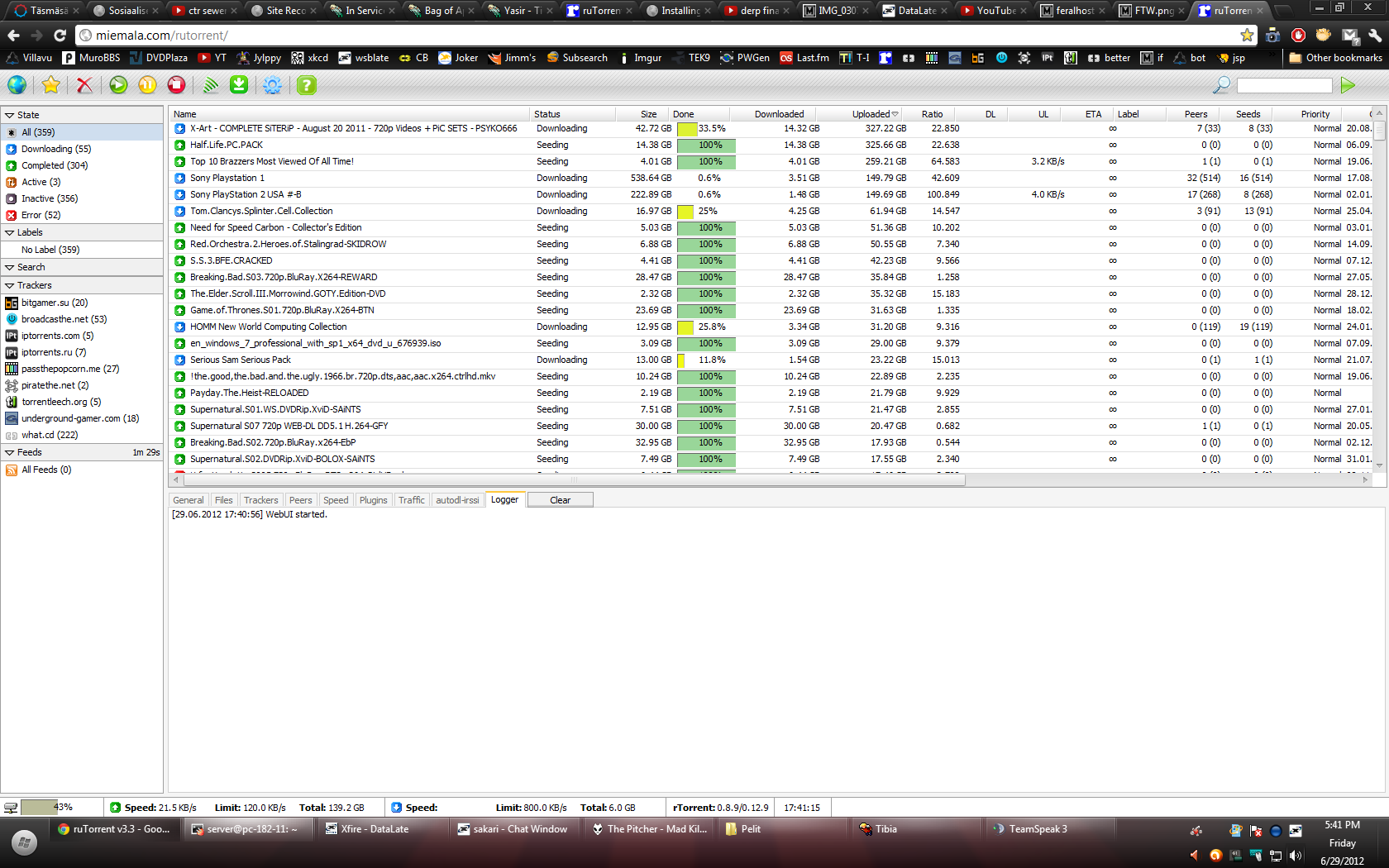Click the magnifying glass search icon
Viewport: 1389px width, 868px height.
[x=1220, y=85]
